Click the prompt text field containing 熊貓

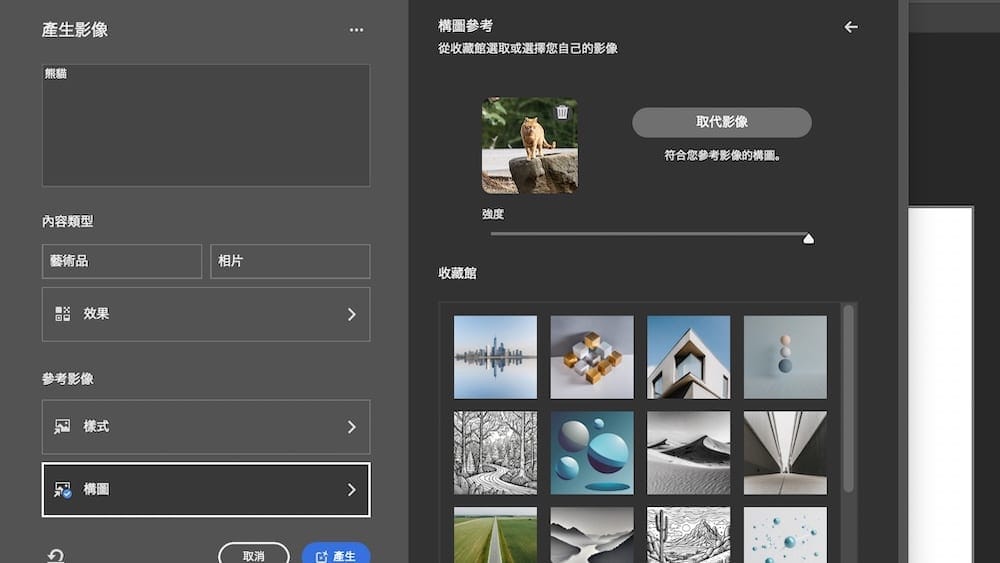click(206, 125)
